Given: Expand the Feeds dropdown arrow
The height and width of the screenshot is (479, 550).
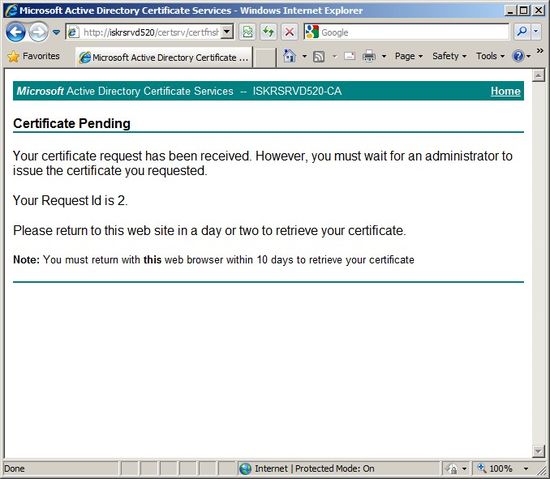Looking at the screenshot, I should pyautogui.click(x=334, y=56).
